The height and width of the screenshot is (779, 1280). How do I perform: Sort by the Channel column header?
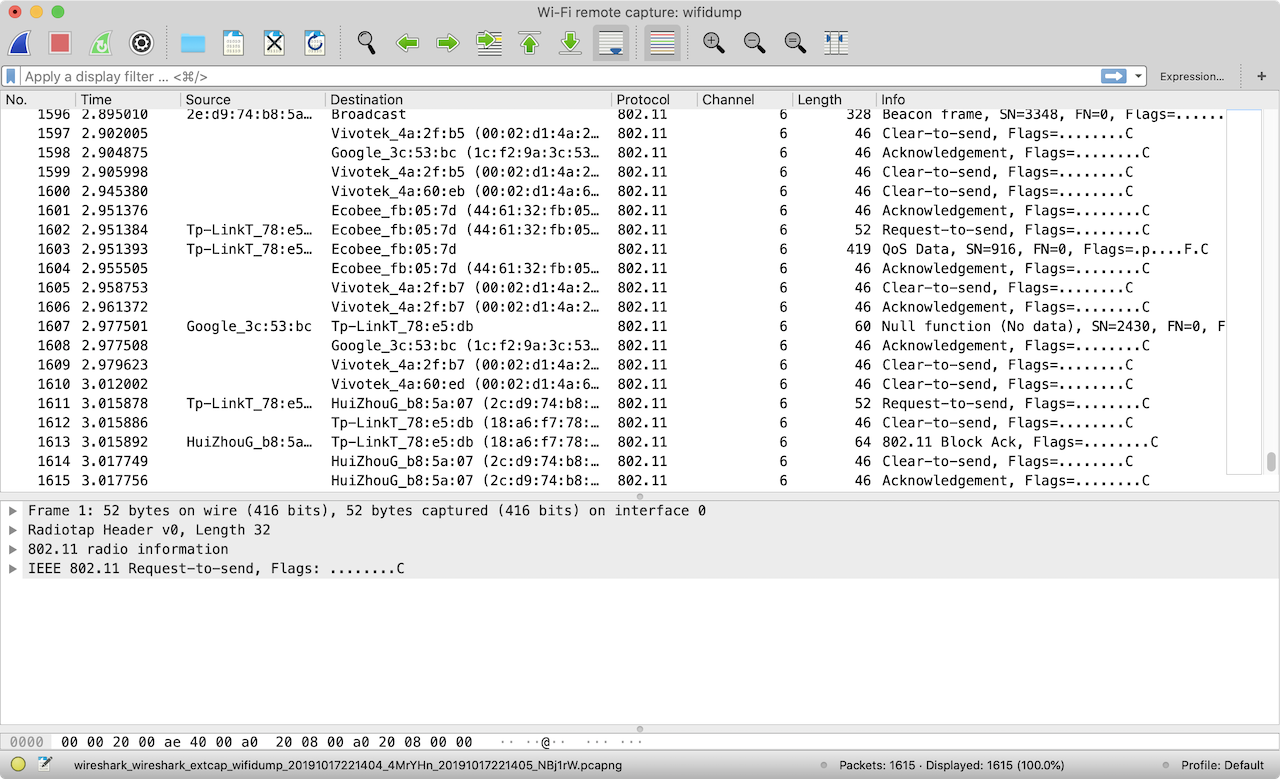click(x=745, y=99)
